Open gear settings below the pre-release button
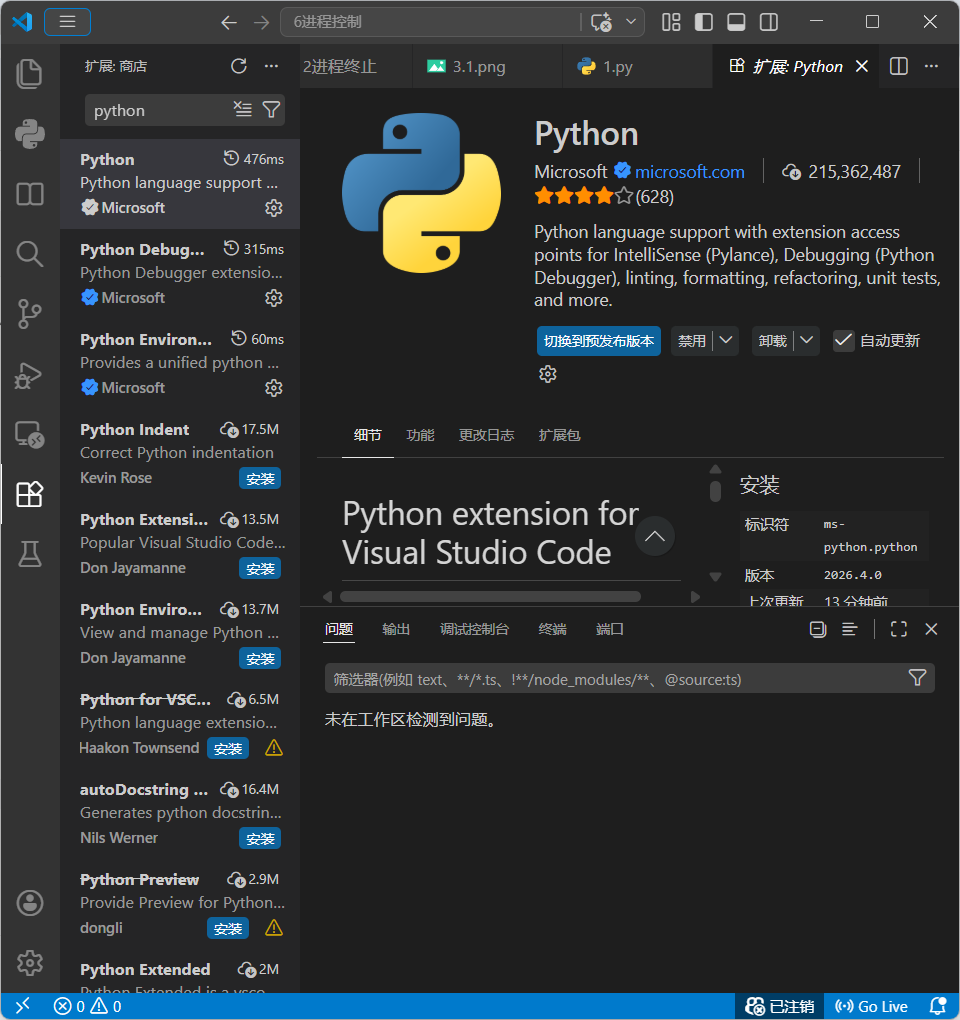This screenshot has height=1020, width=960. coord(548,374)
